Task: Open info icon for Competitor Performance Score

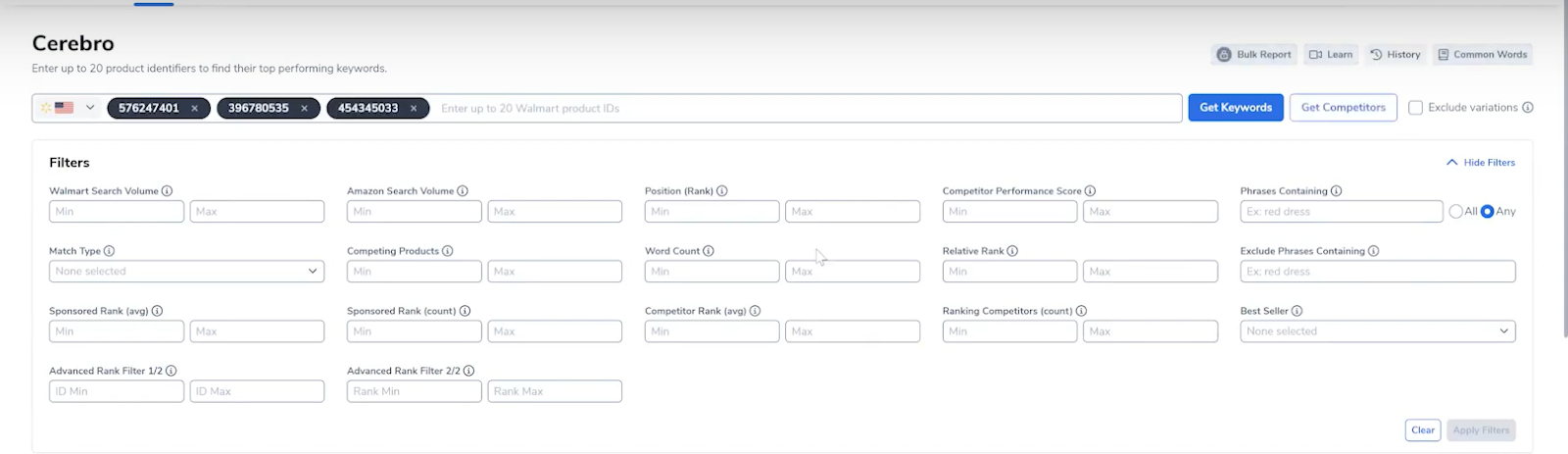Action: tap(1090, 191)
